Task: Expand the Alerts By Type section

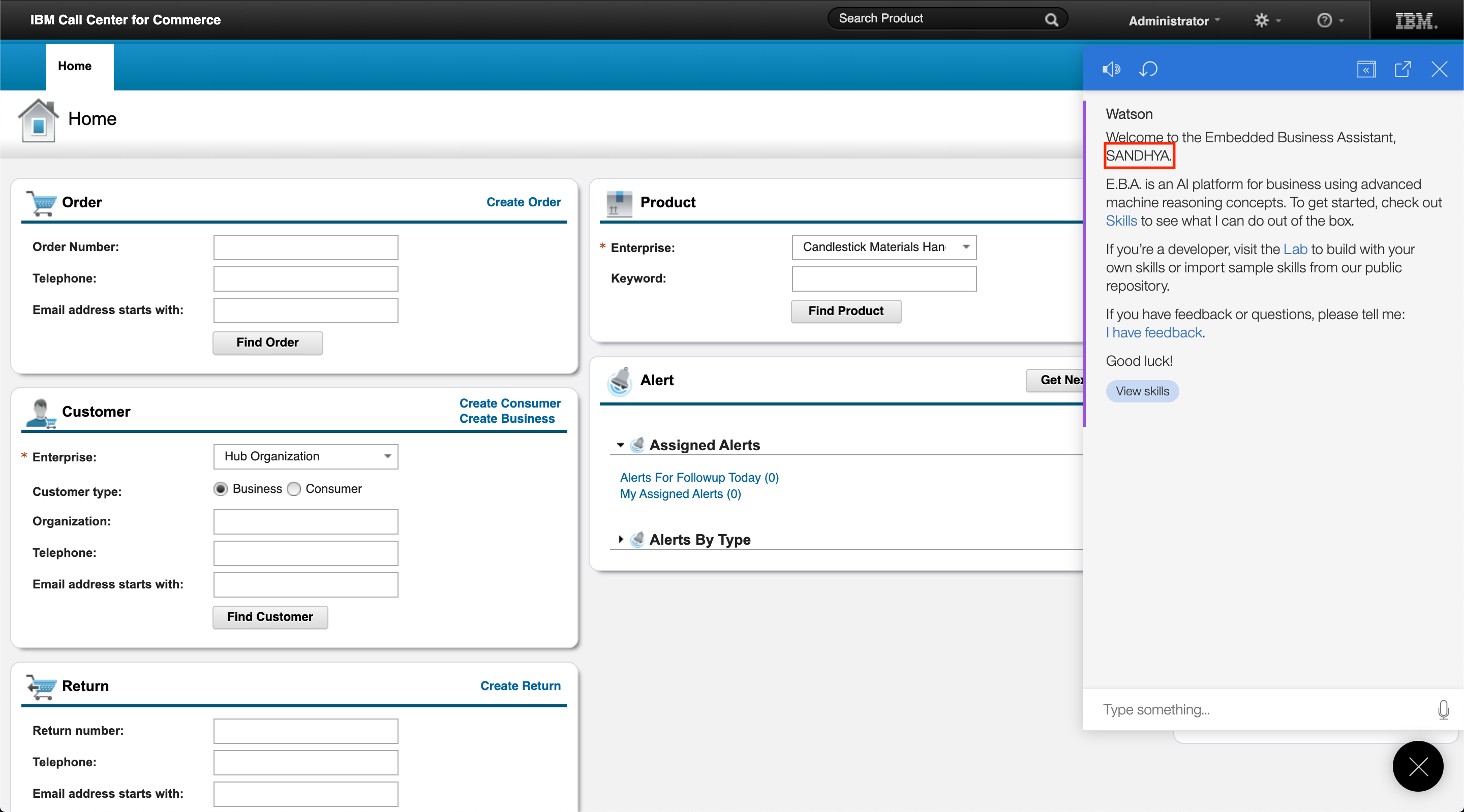Action: pos(621,539)
